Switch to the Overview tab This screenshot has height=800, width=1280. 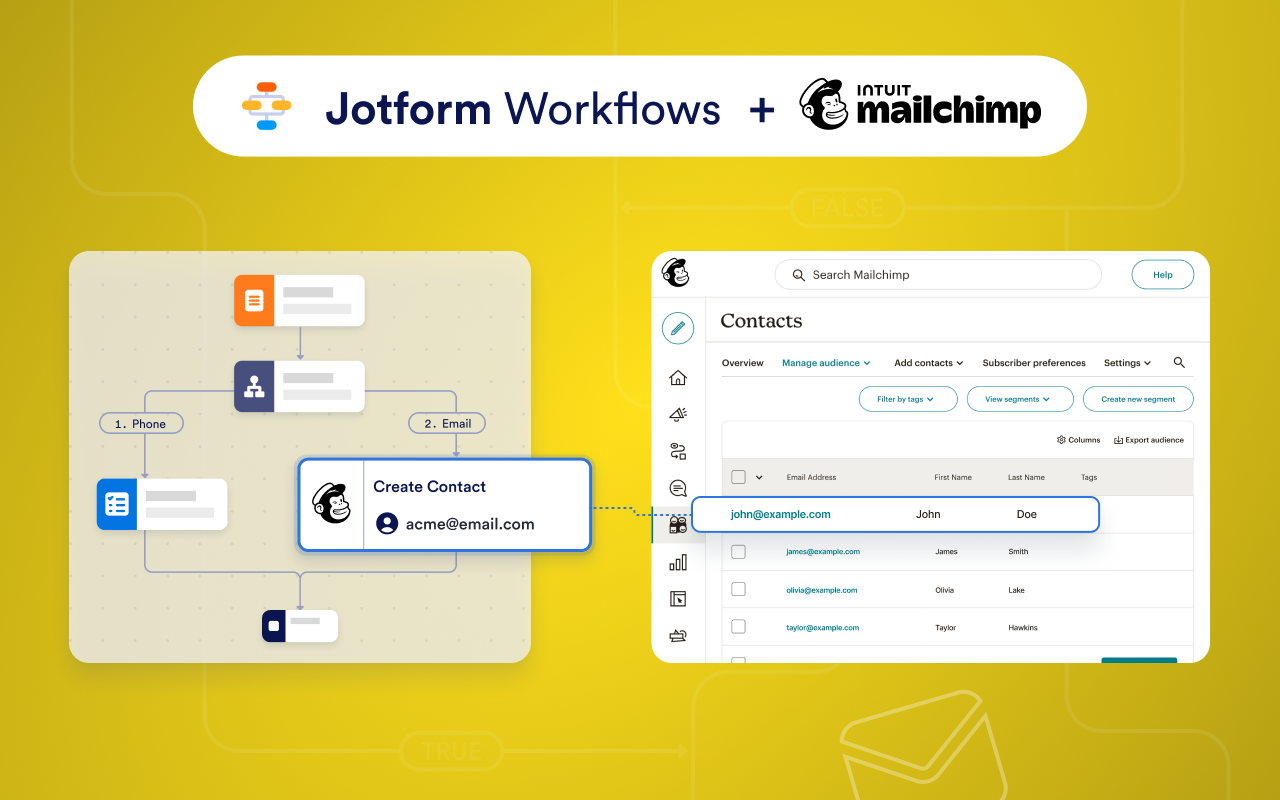coord(743,363)
